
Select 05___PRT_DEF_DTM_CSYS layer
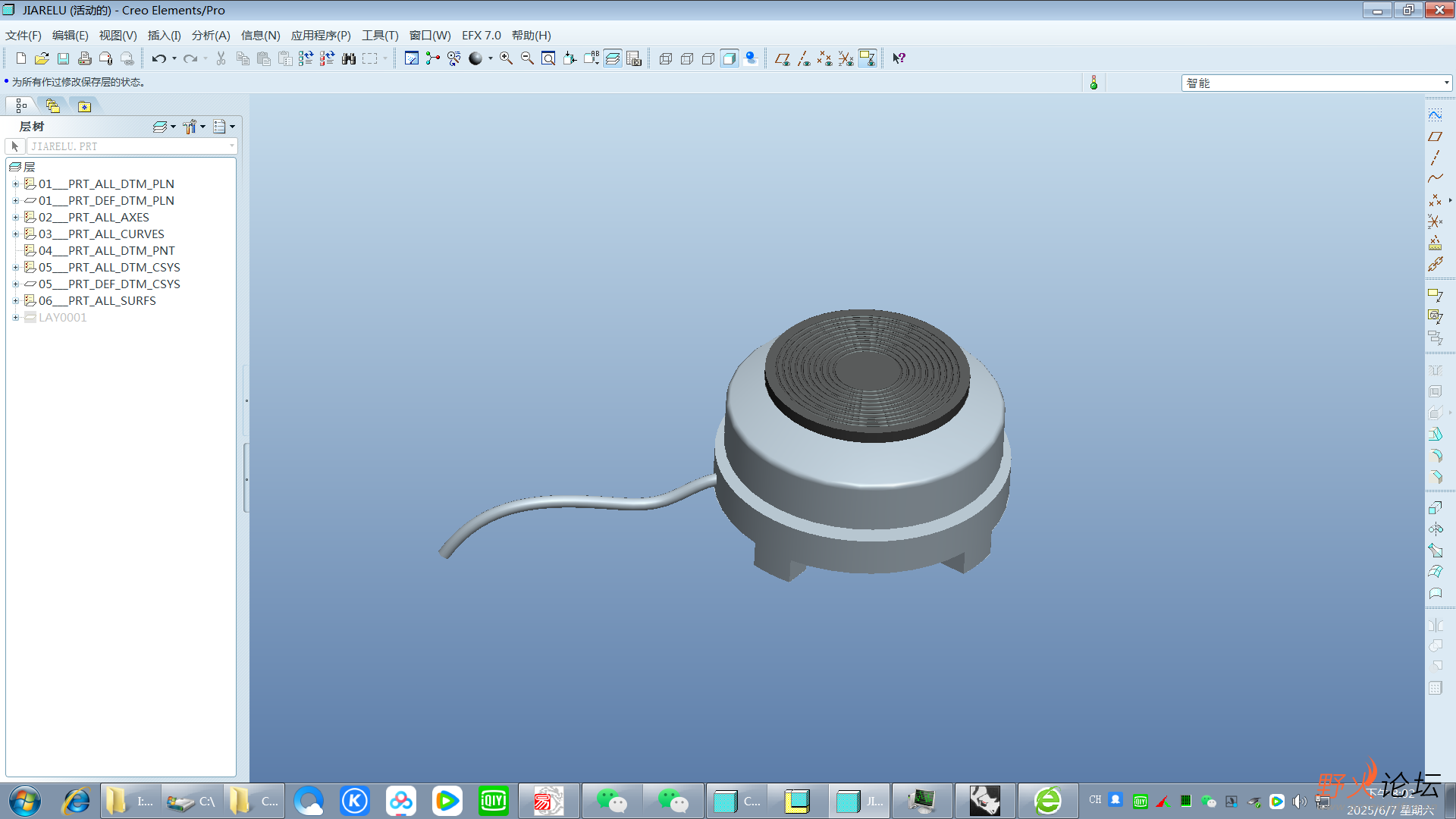[x=109, y=284]
